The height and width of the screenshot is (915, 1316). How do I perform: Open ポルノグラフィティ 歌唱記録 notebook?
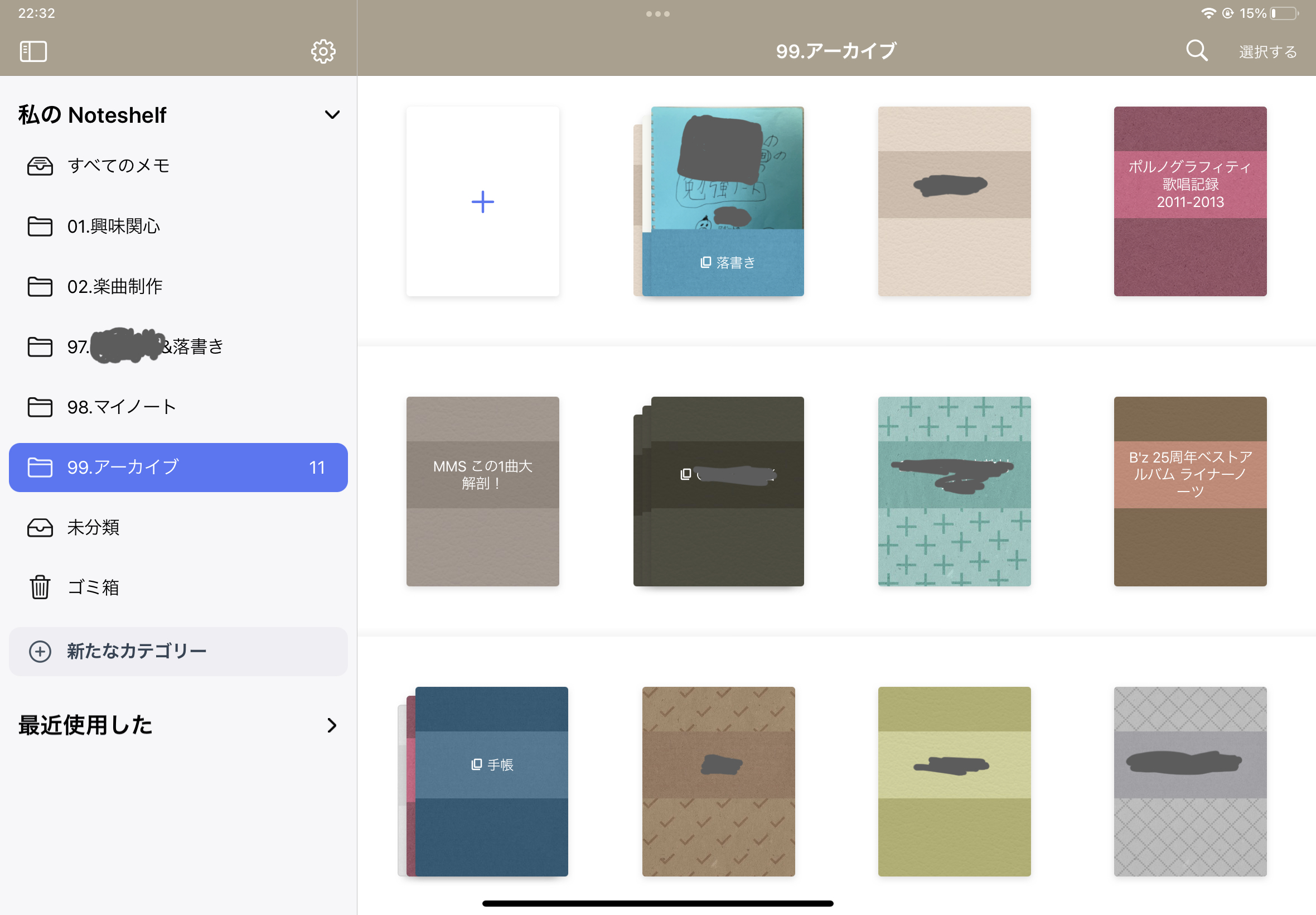[1189, 201]
